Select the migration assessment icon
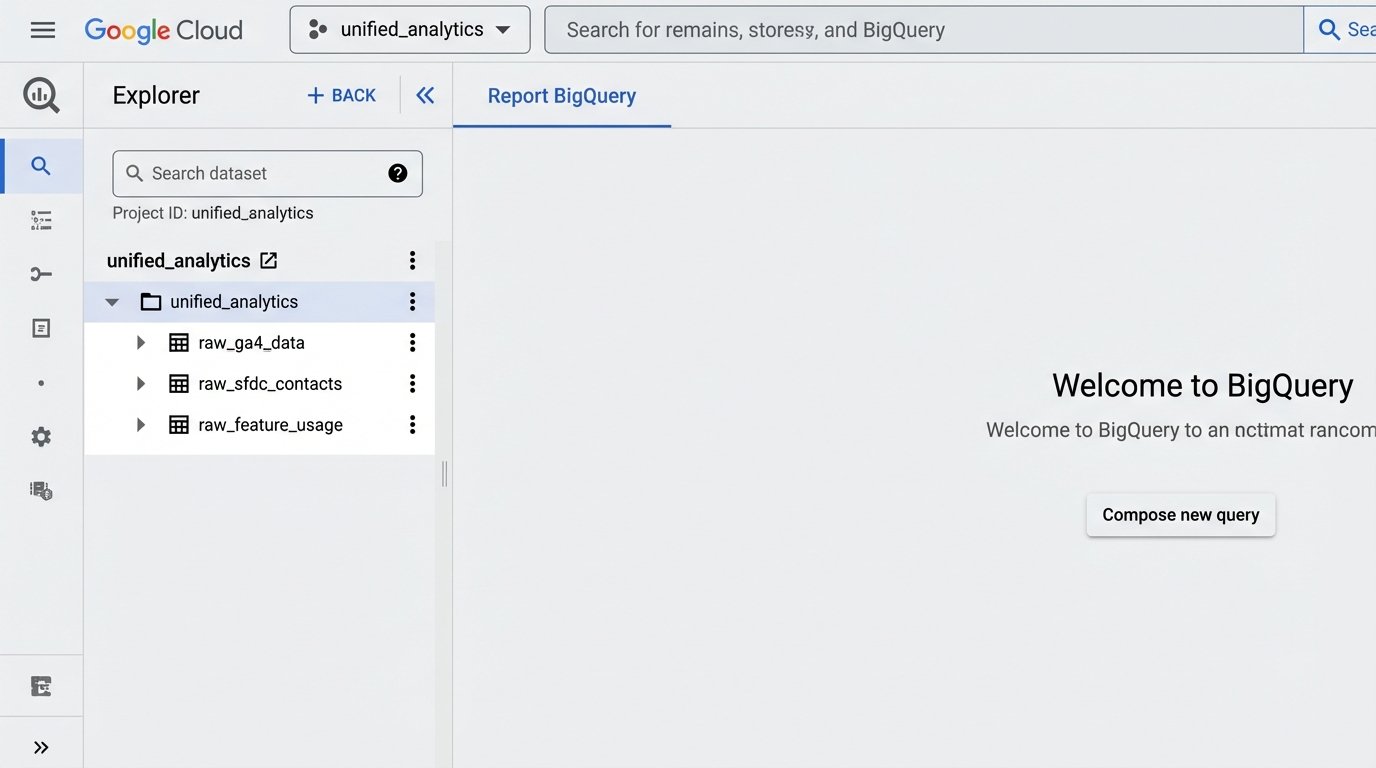This screenshot has width=1376, height=768. point(41,490)
